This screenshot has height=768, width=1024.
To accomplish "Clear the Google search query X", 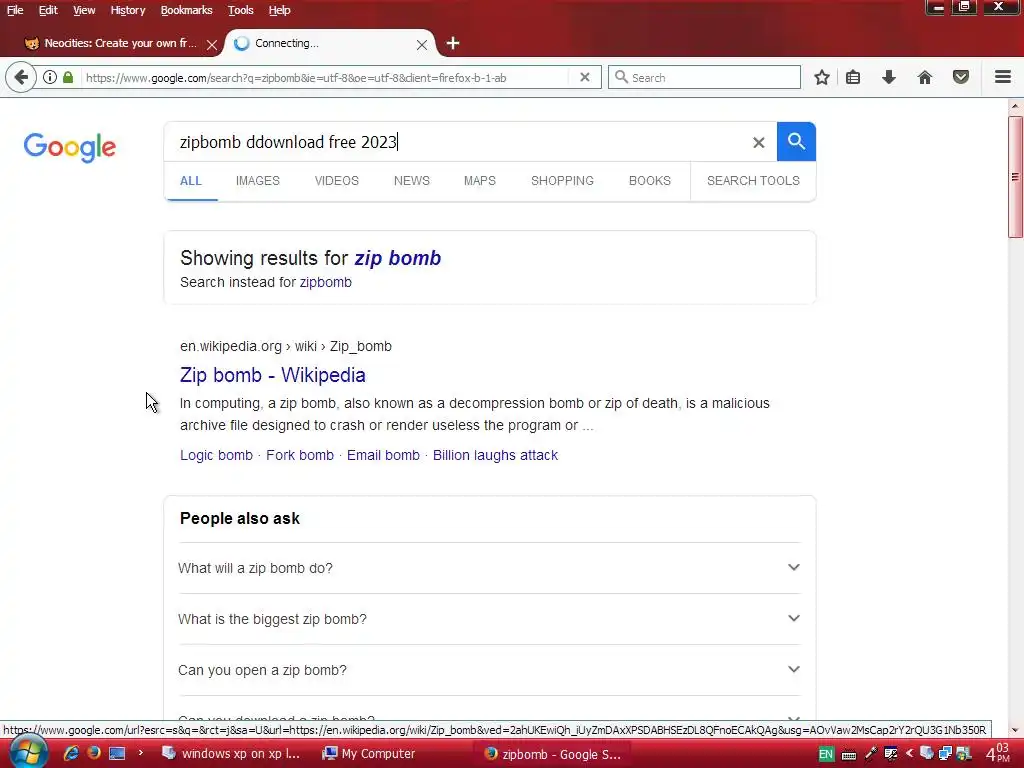I will click(758, 142).
